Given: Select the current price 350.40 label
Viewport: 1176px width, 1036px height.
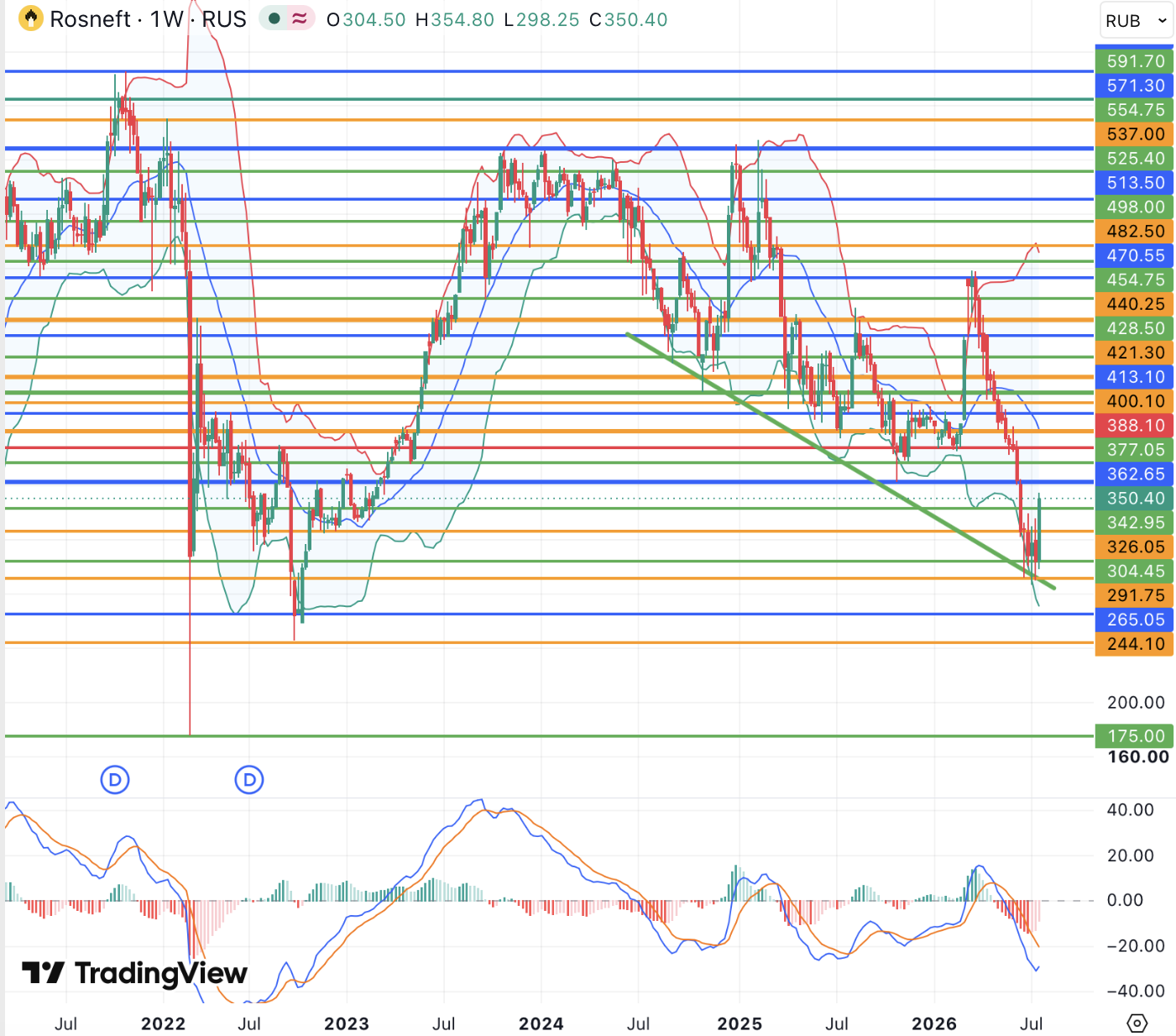Looking at the screenshot, I should (x=1135, y=499).
